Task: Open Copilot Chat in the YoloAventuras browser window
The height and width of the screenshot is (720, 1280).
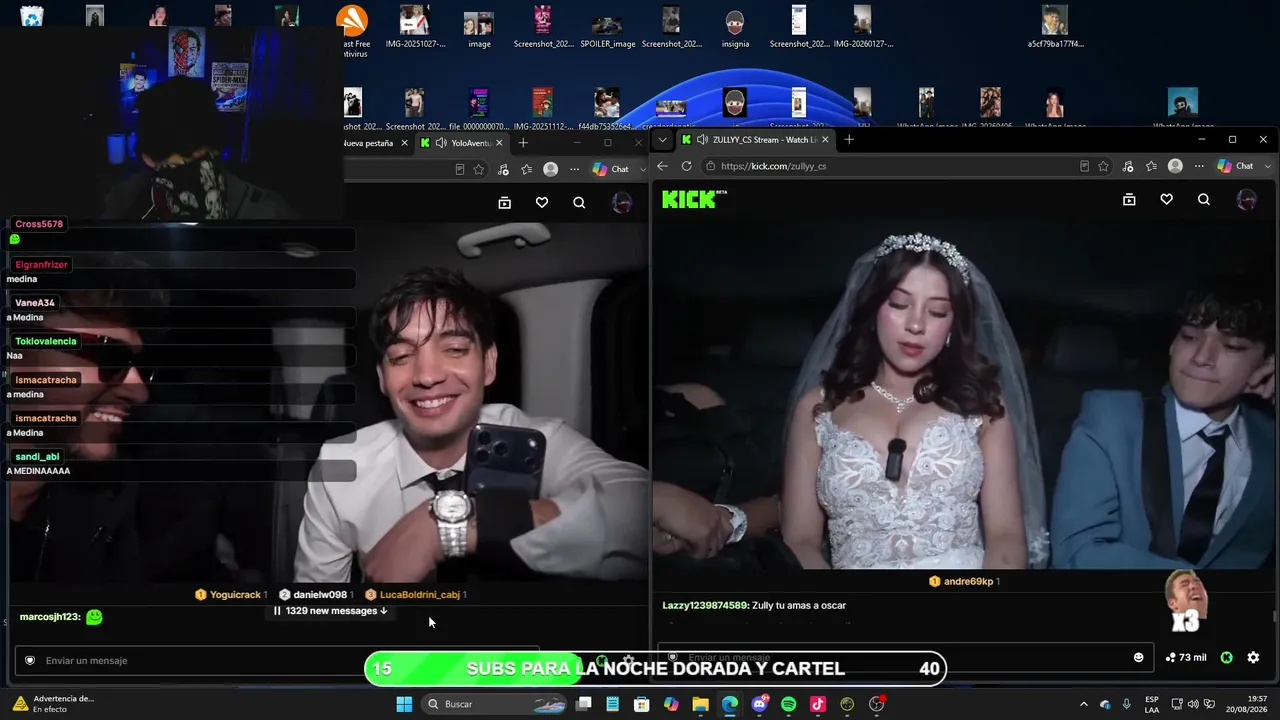Action: 611,169
